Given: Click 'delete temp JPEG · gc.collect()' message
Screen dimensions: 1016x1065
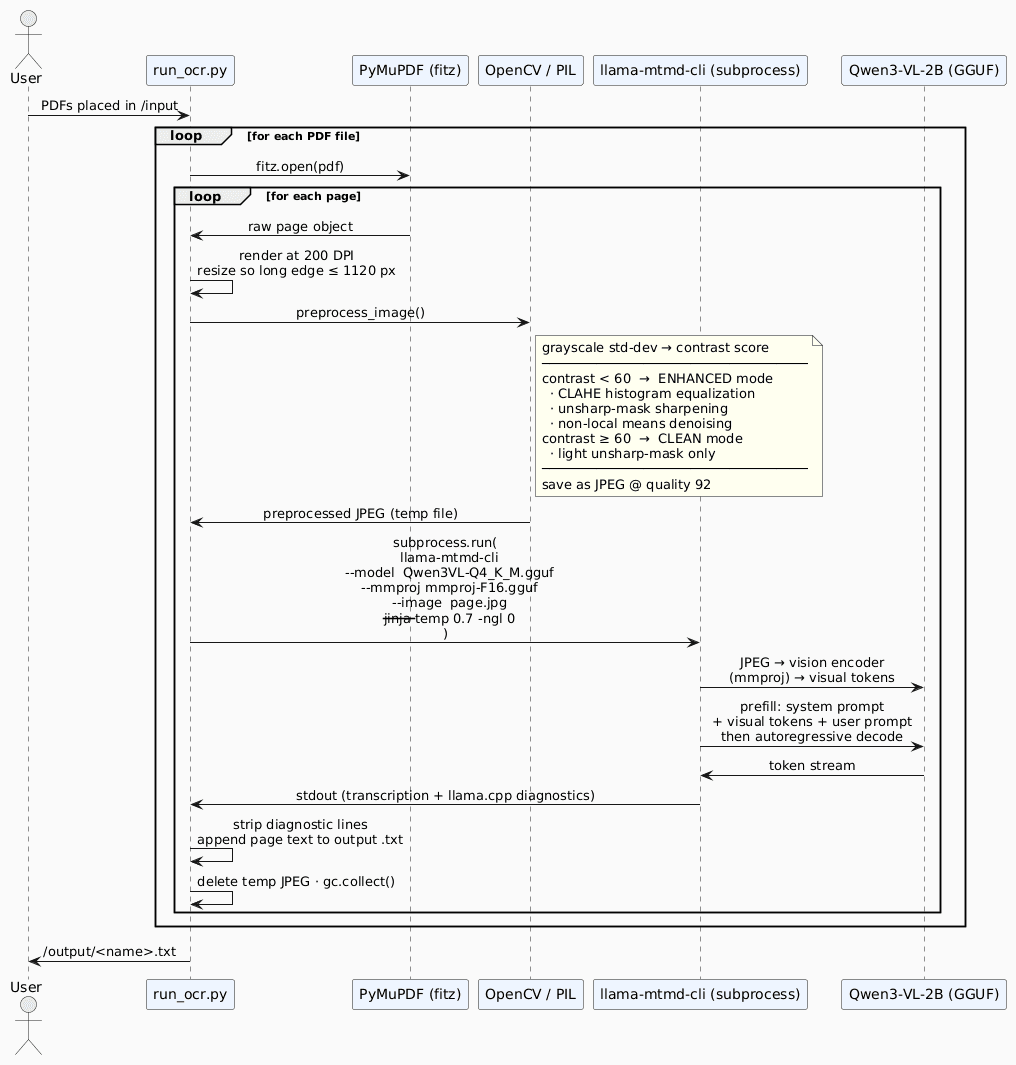Looking at the screenshot, I should 295,882.
